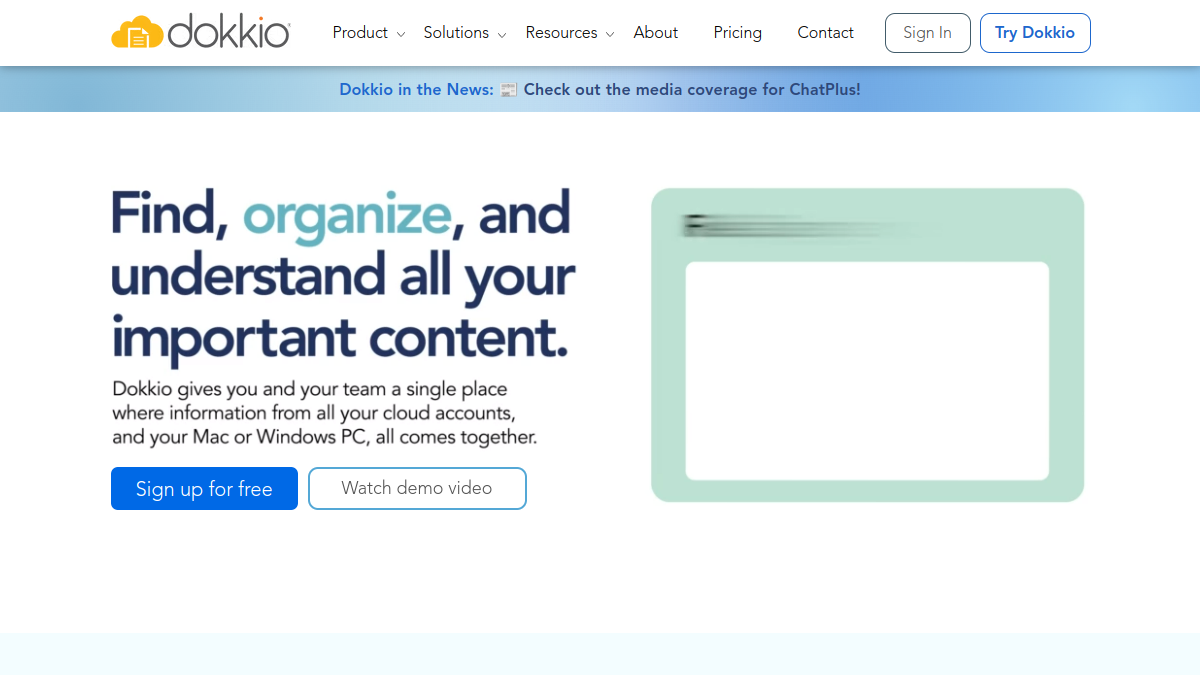Screen dimensions: 1200x675
Task: Click the Sign In button
Action: click(928, 33)
